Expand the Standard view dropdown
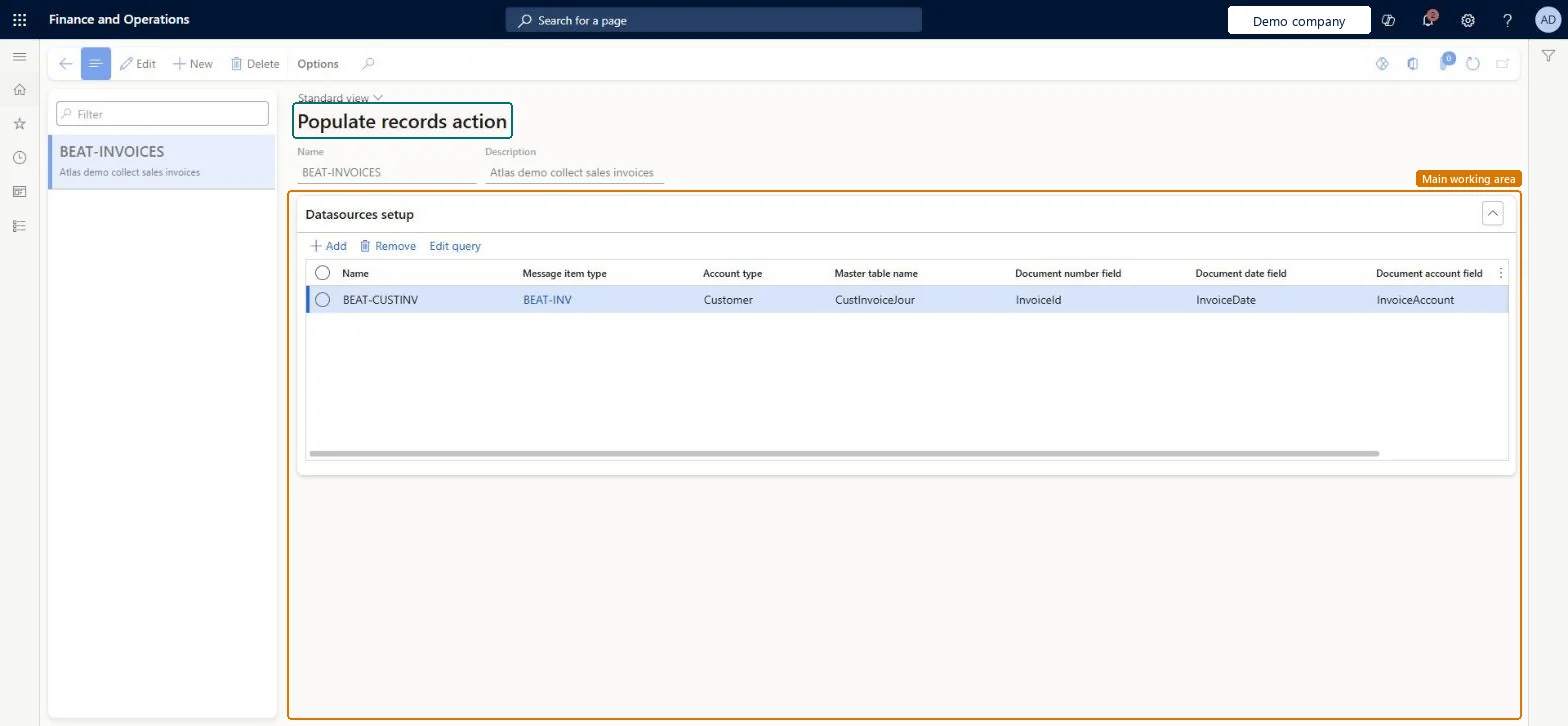 click(340, 98)
